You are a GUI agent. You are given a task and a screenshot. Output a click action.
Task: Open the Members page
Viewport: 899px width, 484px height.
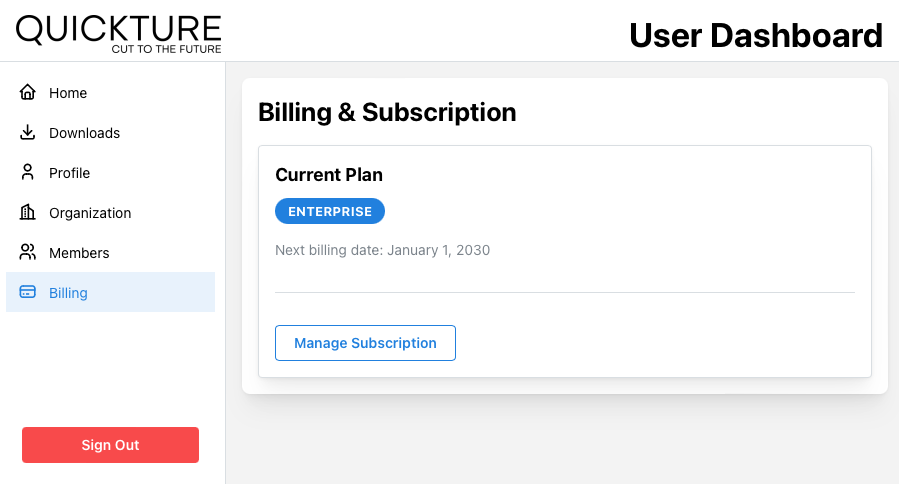coord(111,253)
